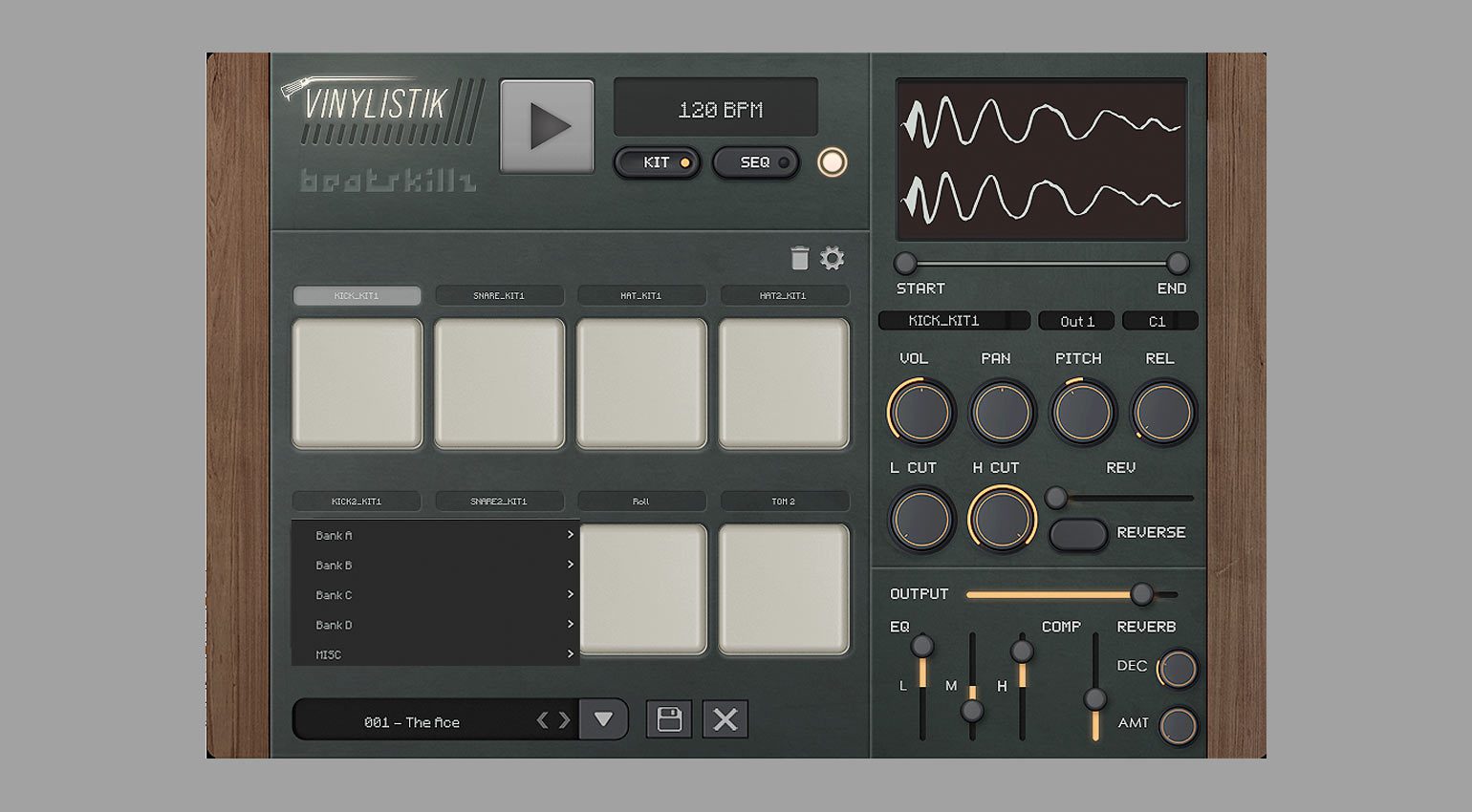Toggle SEQ mode
The height and width of the screenshot is (812, 1472).
click(x=755, y=162)
